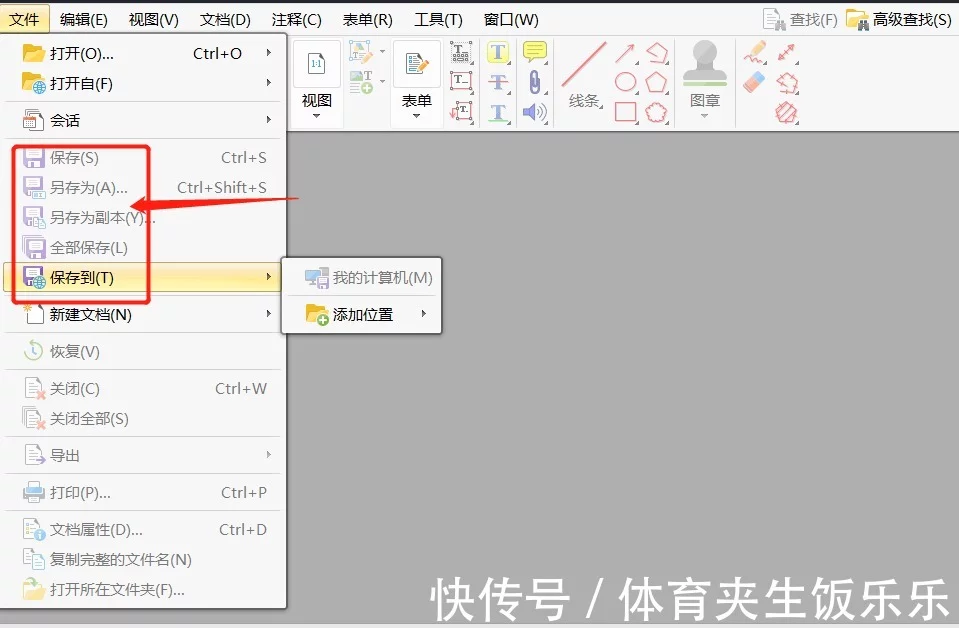959x628 pixels.
Task: Choose 另存为副本(Y)... menu entry
Action: (144, 217)
